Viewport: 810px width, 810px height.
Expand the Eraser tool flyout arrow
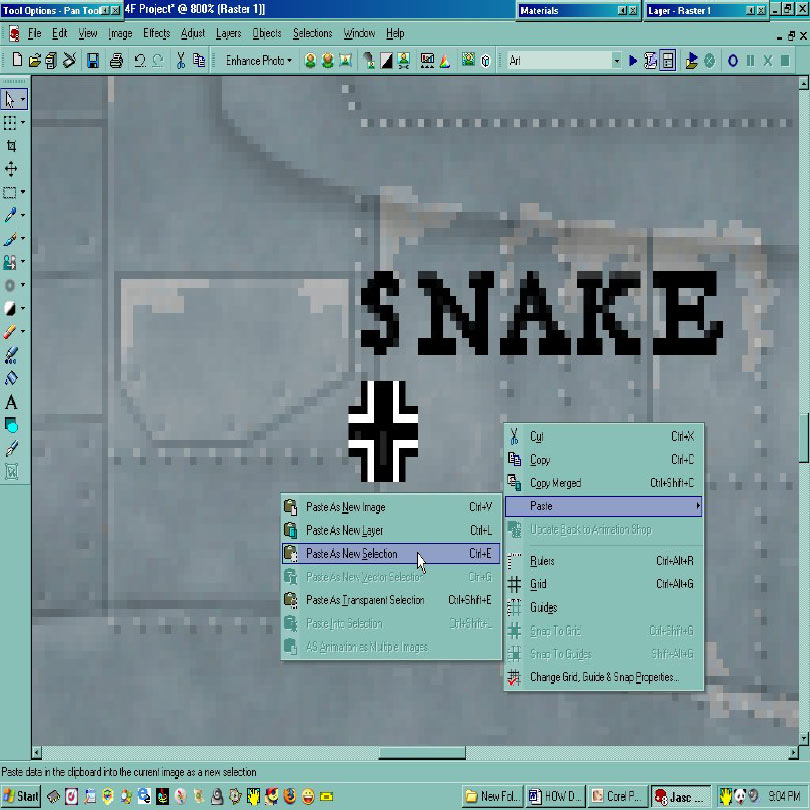pos(23,332)
